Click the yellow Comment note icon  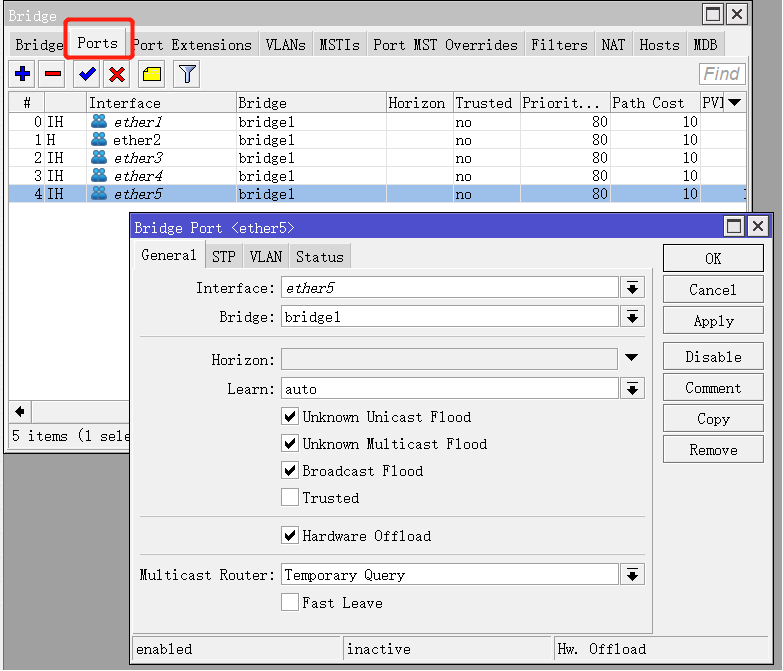coord(151,74)
